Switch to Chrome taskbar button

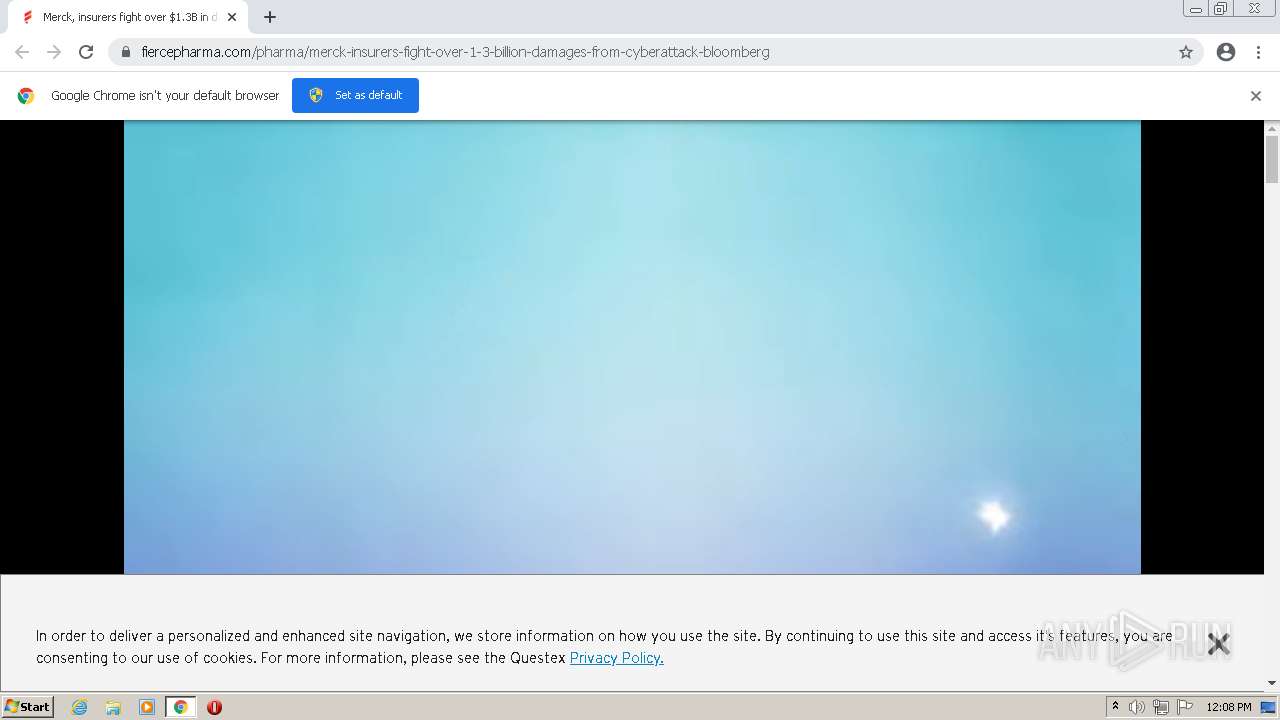[180, 707]
